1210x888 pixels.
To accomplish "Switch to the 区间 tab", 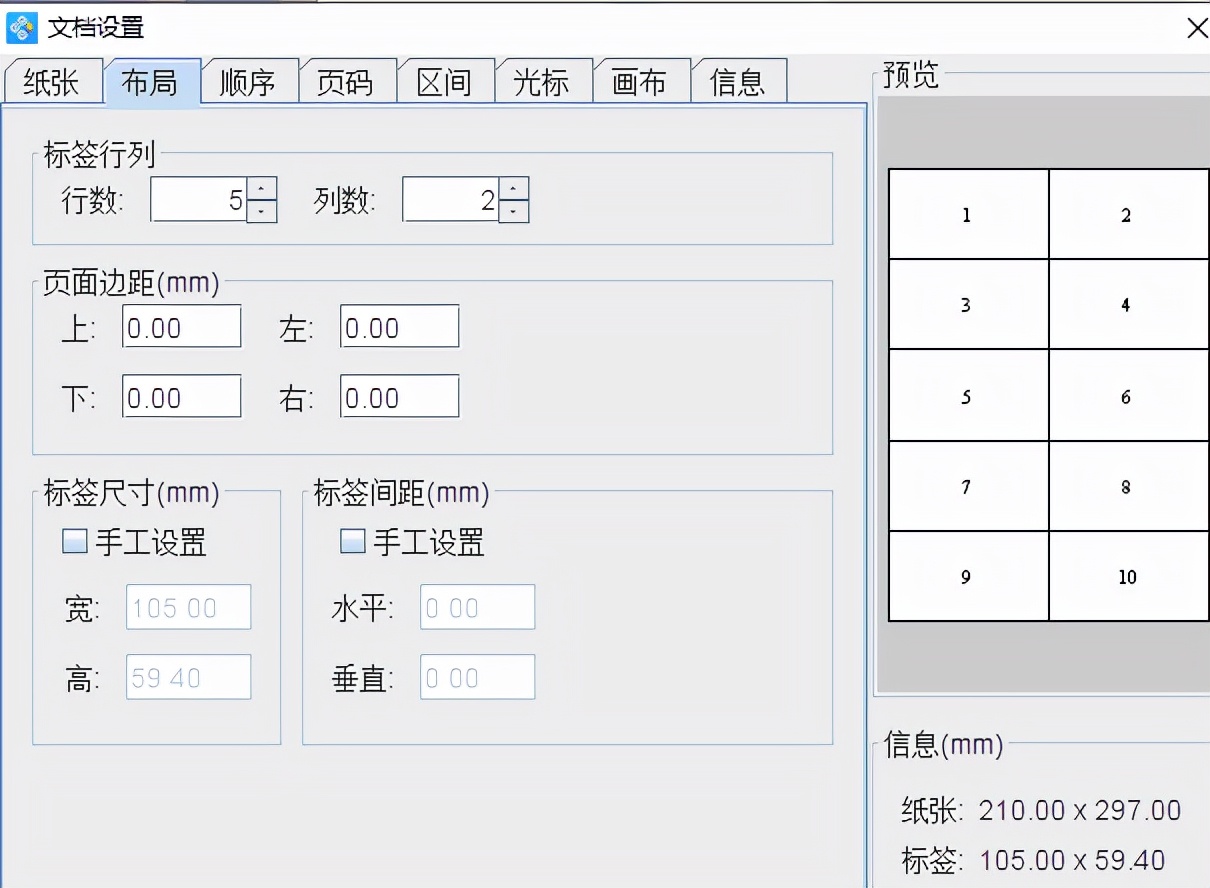I will (446, 83).
